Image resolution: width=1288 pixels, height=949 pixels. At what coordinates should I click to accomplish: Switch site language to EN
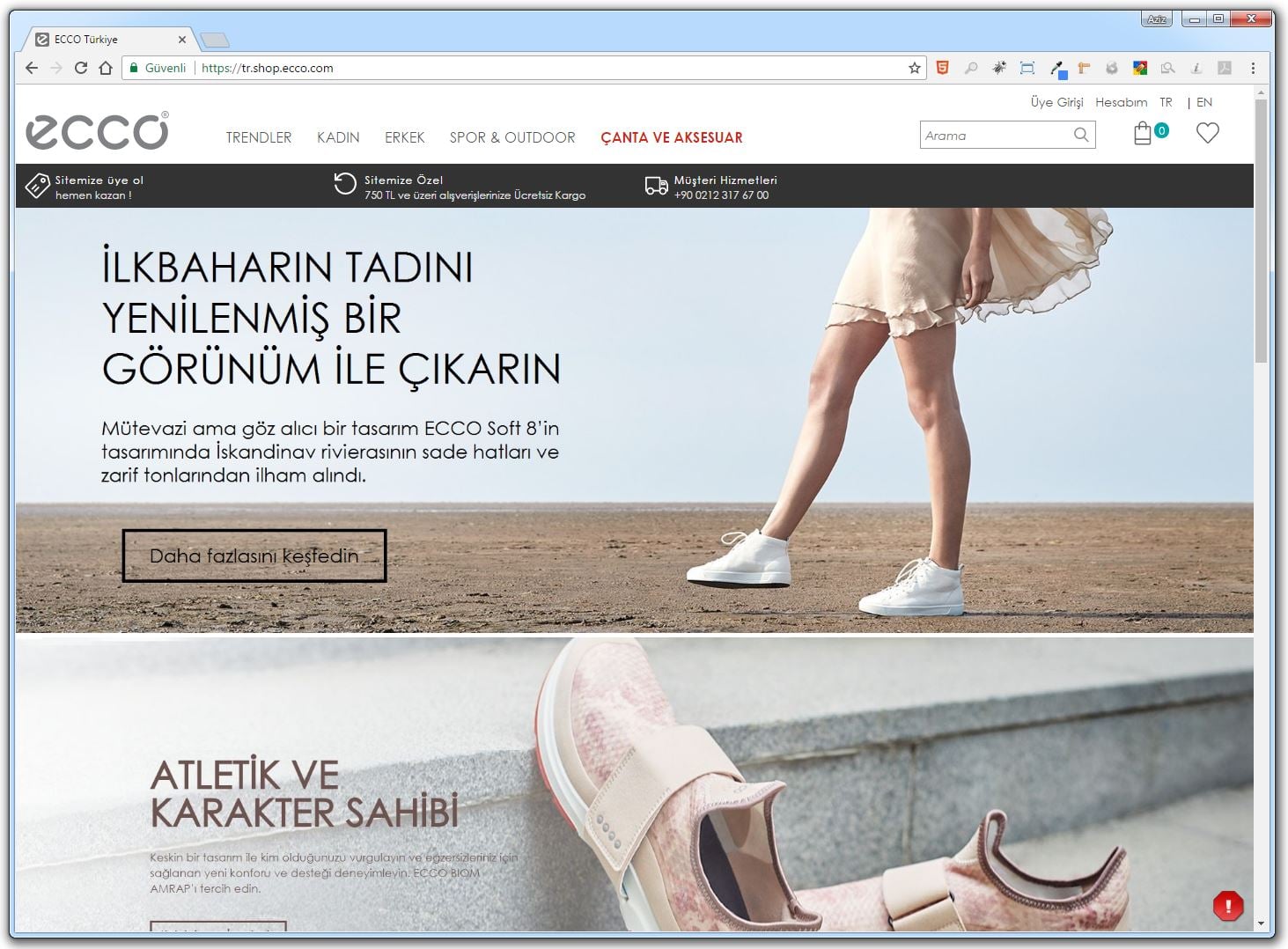coord(1204,102)
